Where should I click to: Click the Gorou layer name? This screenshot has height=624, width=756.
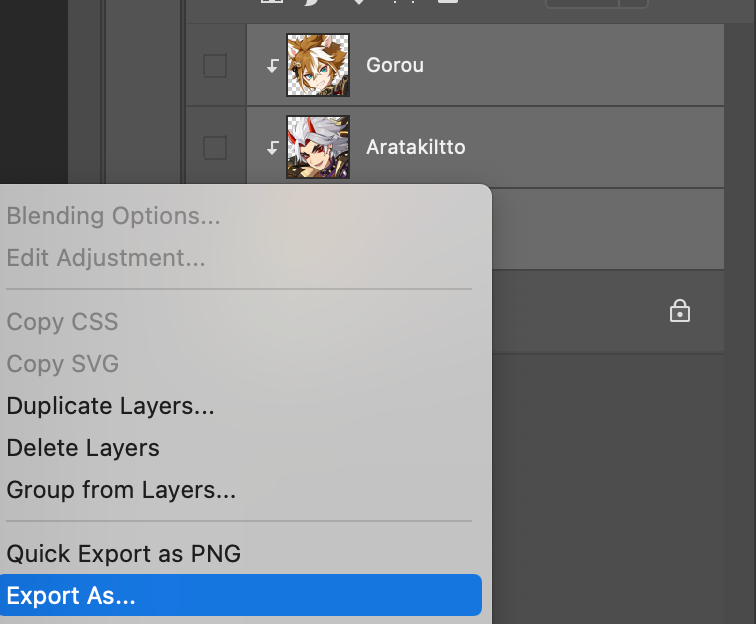[x=395, y=66]
